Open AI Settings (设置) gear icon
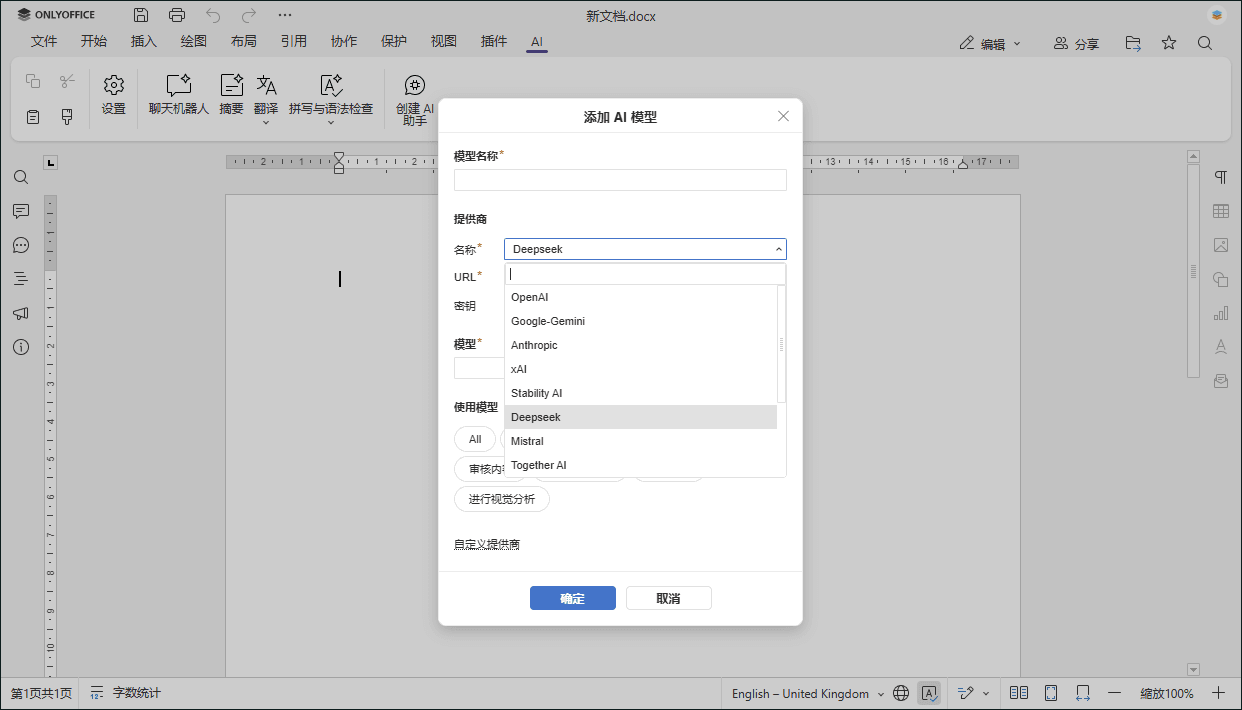 coord(114,95)
